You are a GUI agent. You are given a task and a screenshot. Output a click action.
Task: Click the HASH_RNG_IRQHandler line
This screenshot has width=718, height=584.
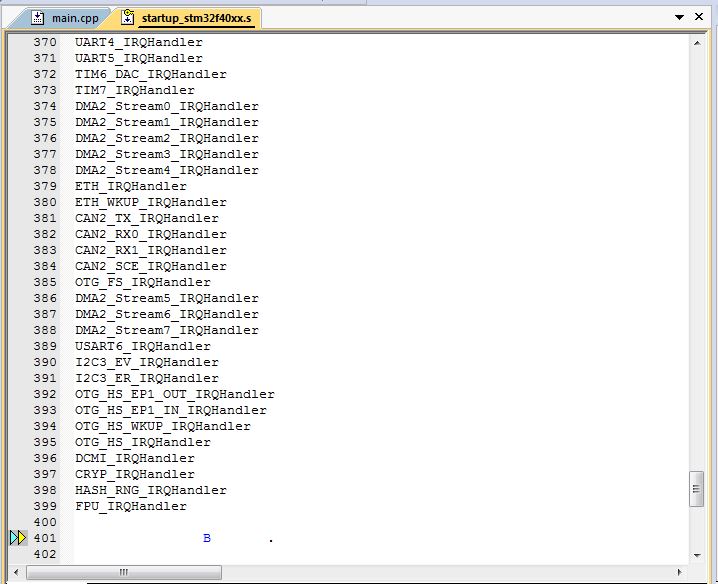[151, 491]
